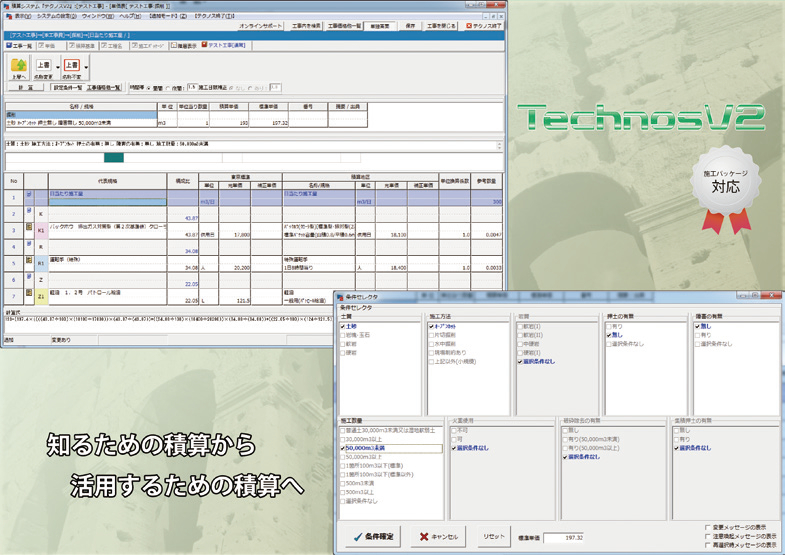Click the 標準単価 field showing 197.32
Screen dimensions: 785x555
point(564,537)
